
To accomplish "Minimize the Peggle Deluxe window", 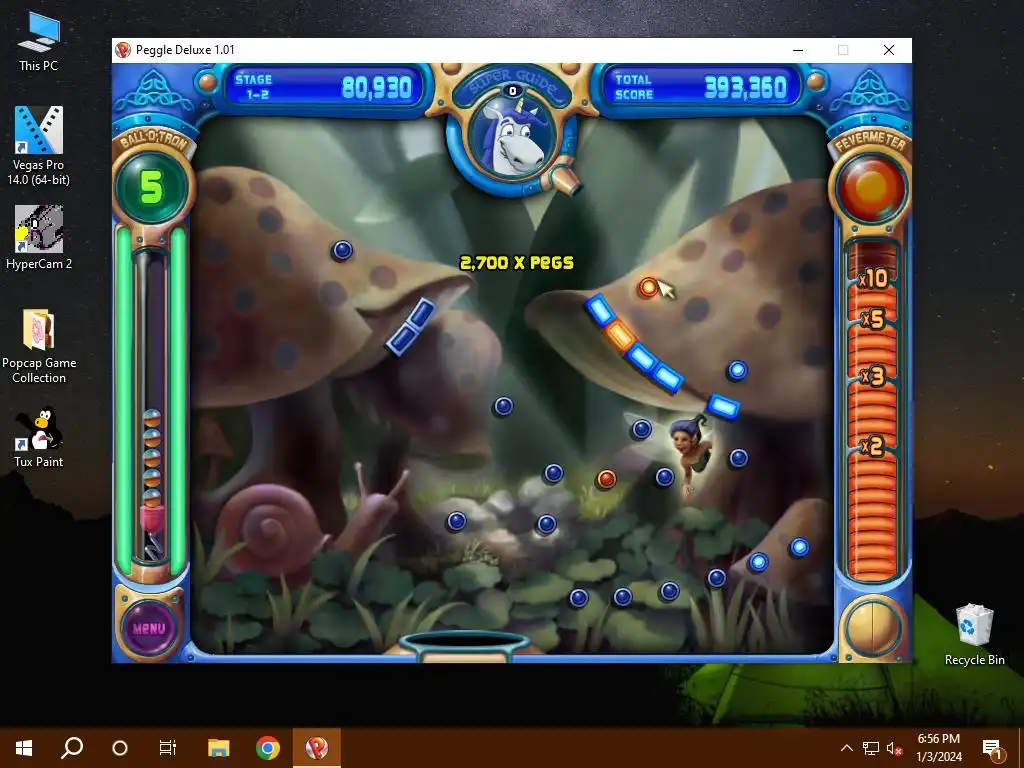I will [x=798, y=50].
